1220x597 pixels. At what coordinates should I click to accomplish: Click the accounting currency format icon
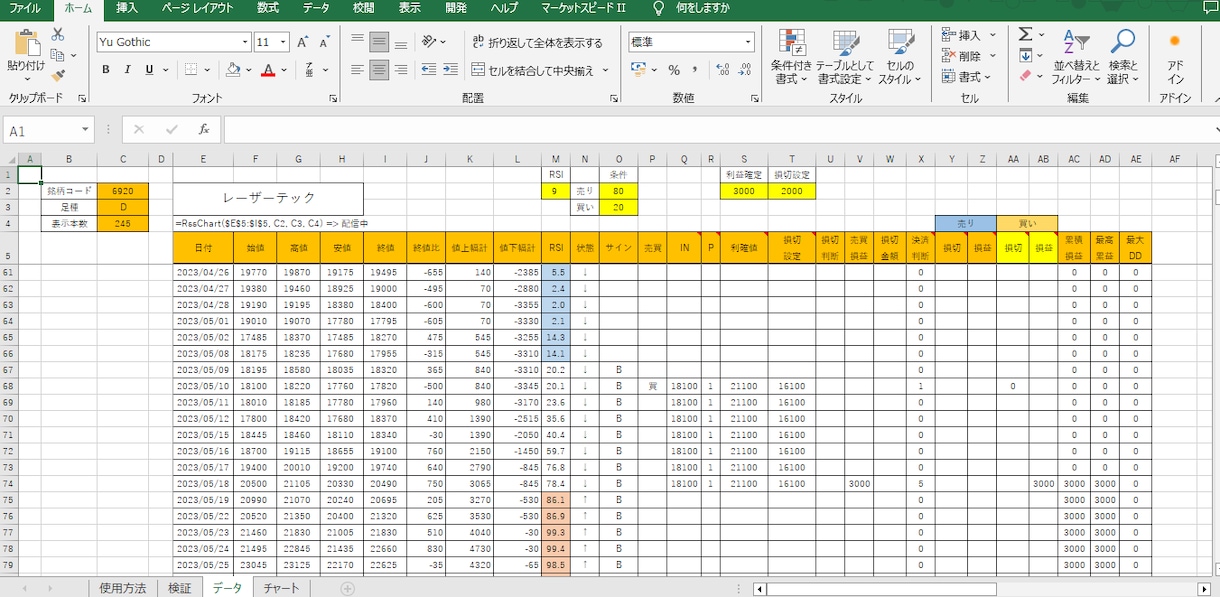click(639, 70)
